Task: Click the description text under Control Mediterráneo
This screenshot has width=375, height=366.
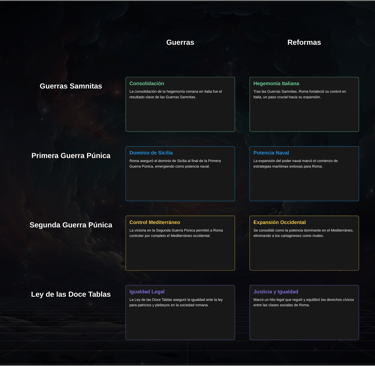Action: (176, 233)
